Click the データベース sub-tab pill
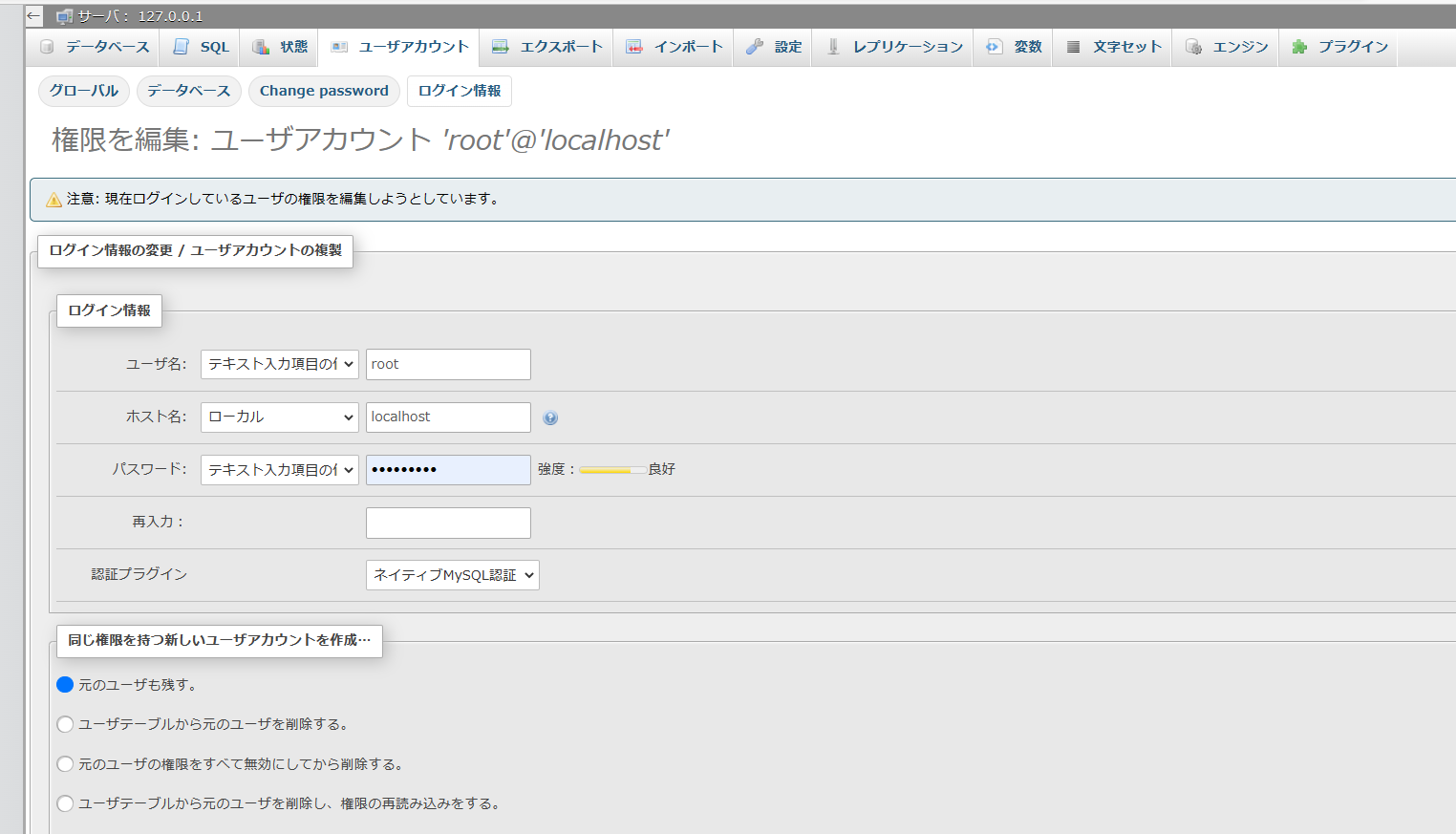The height and width of the screenshot is (834, 1456). pyautogui.click(x=189, y=91)
